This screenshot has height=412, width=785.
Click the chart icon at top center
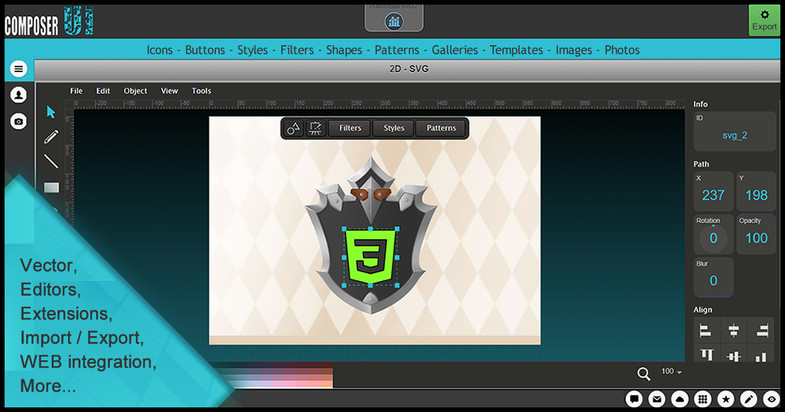(x=394, y=21)
